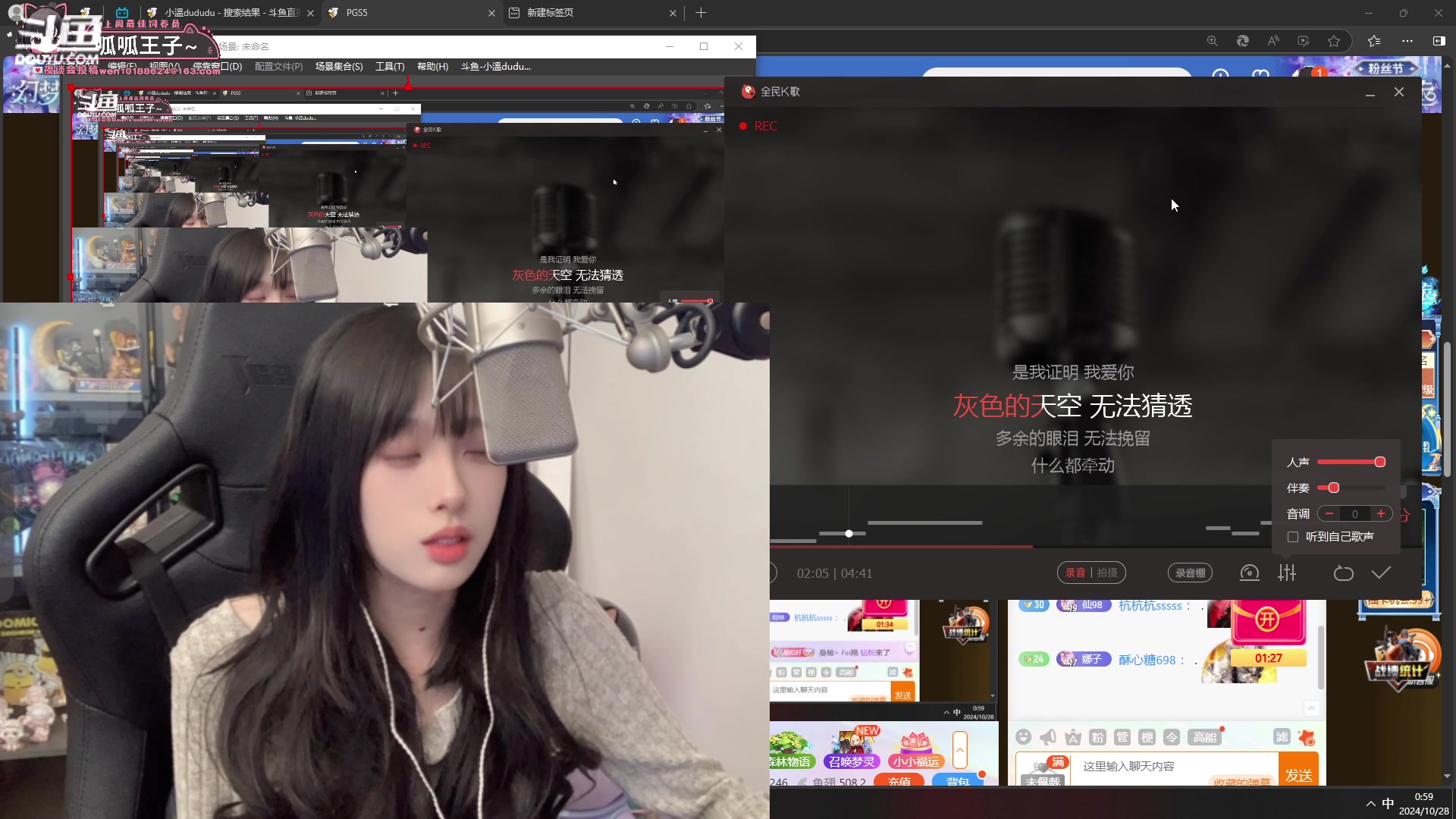
Task: Close the 新建标签页 browser tab
Action: (x=673, y=13)
